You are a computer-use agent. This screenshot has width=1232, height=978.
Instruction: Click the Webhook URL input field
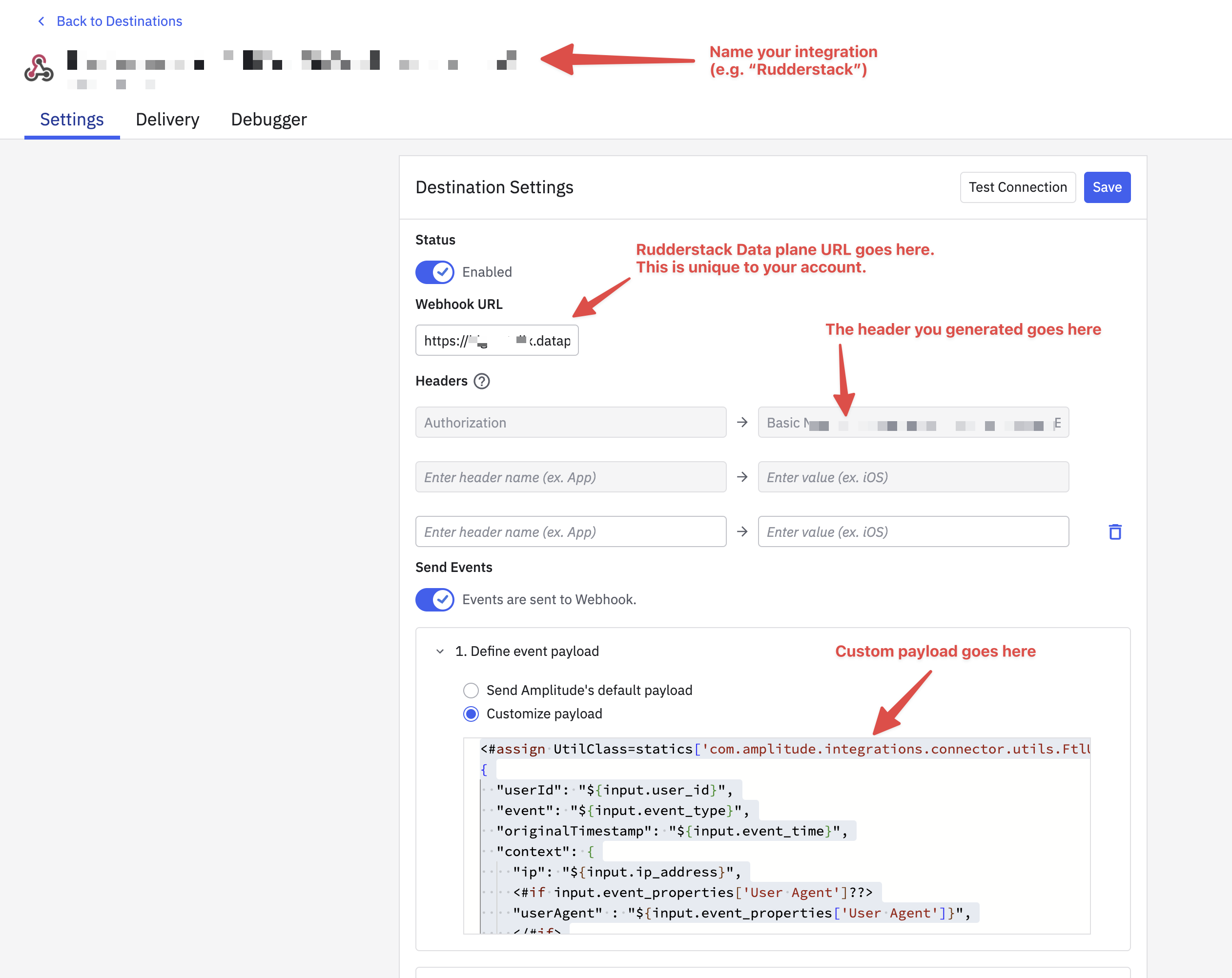[x=496, y=341]
